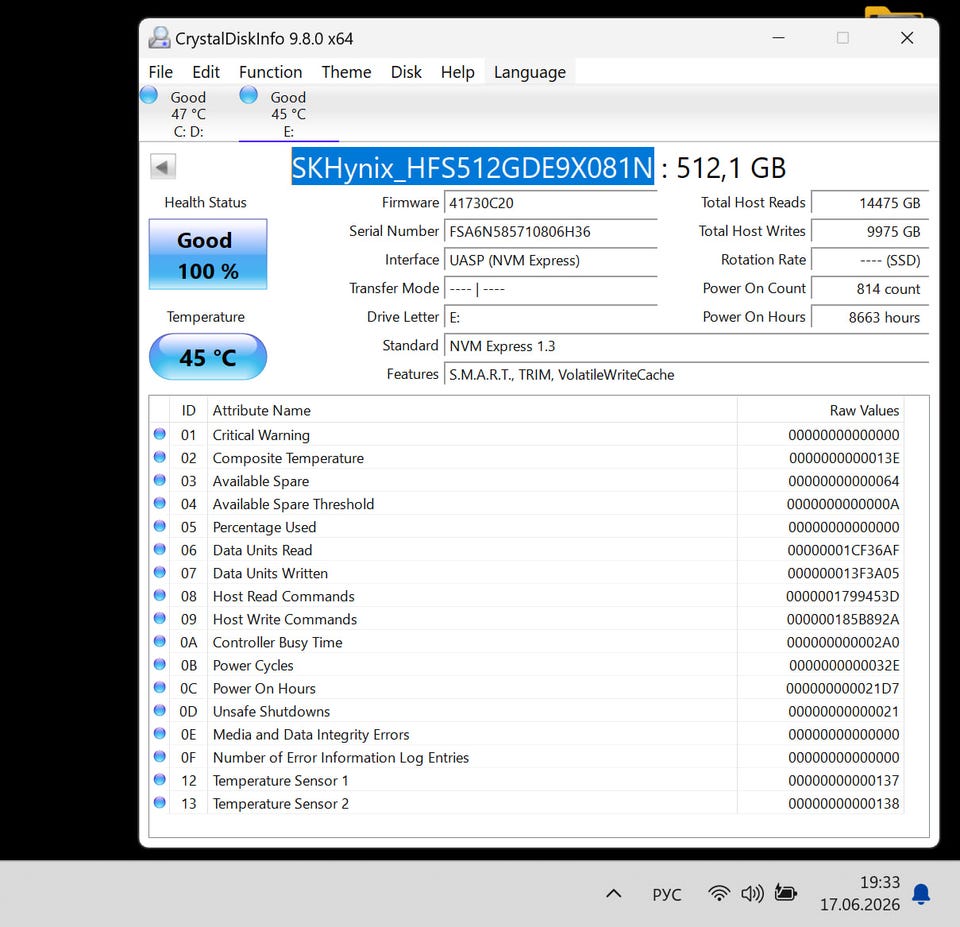960x927 pixels.
Task: Click status dot for Controller Busy Time row
Action: click(x=160, y=641)
